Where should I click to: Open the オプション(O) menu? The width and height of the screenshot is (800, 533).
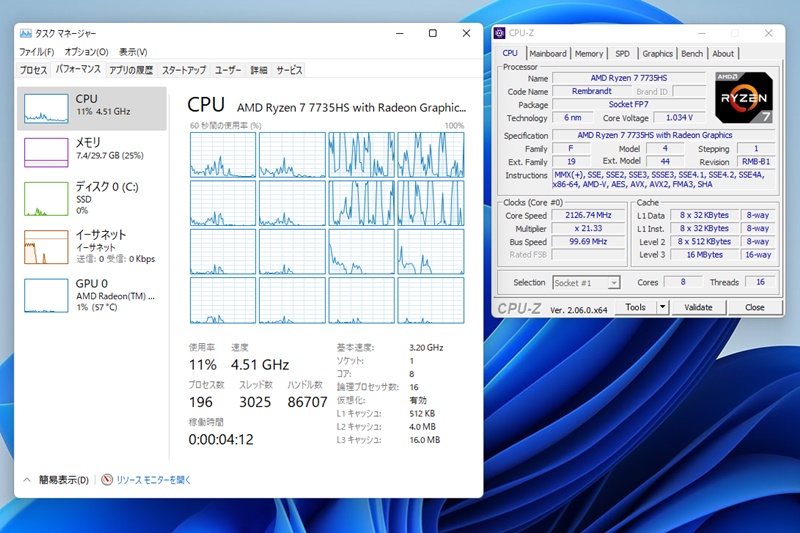pos(86,52)
